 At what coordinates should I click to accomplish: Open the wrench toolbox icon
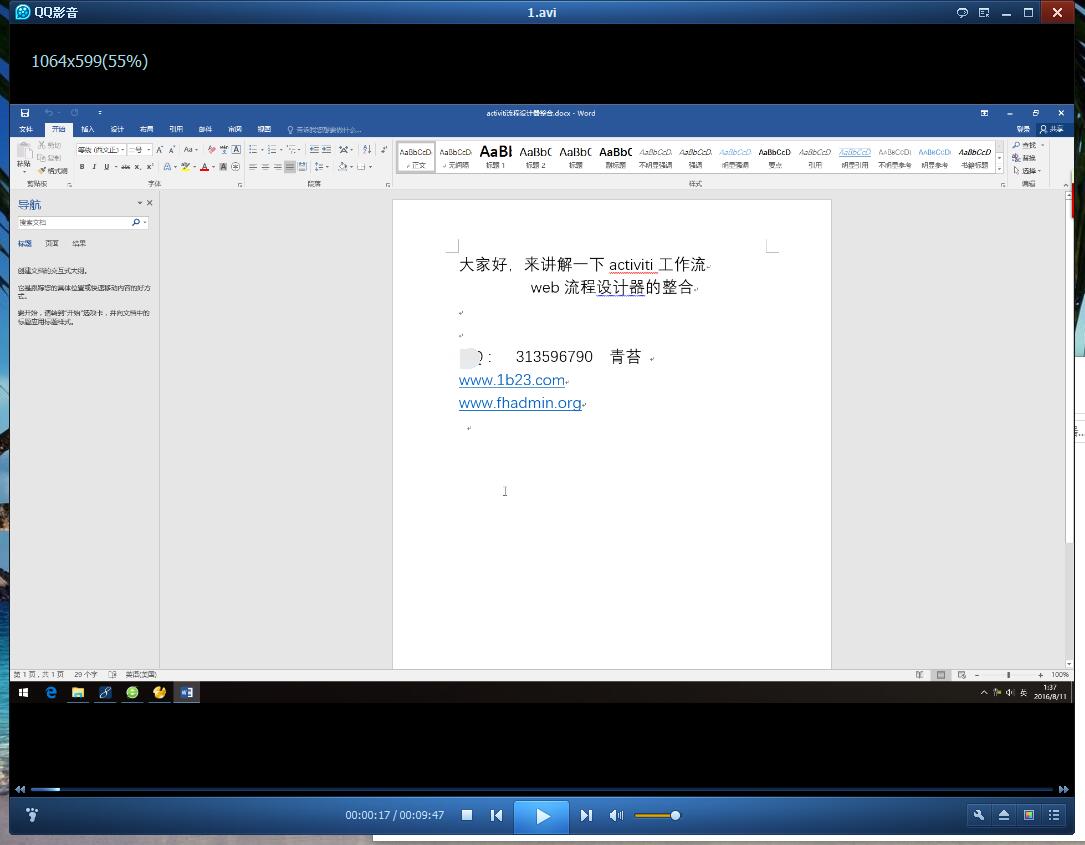[x=979, y=816]
